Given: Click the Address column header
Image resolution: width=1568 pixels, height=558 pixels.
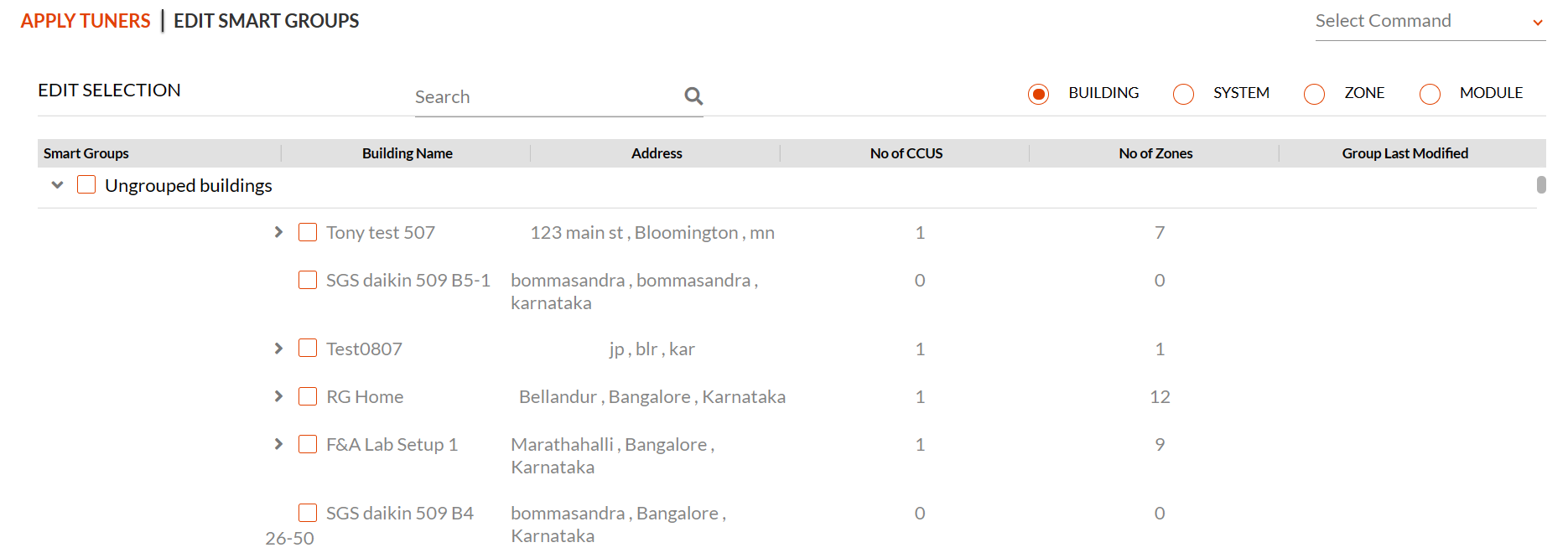Looking at the screenshot, I should tap(657, 153).
